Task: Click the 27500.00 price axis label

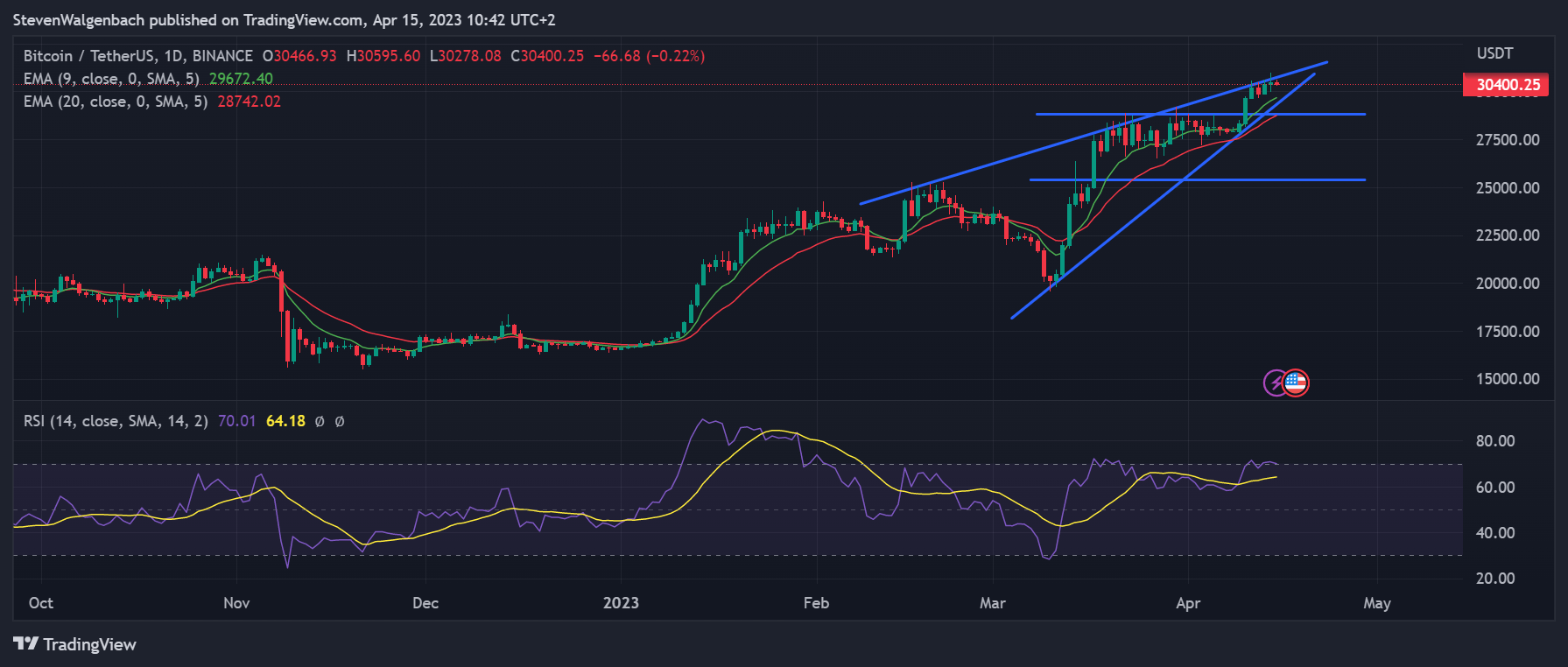Action: [x=1508, y=140]
